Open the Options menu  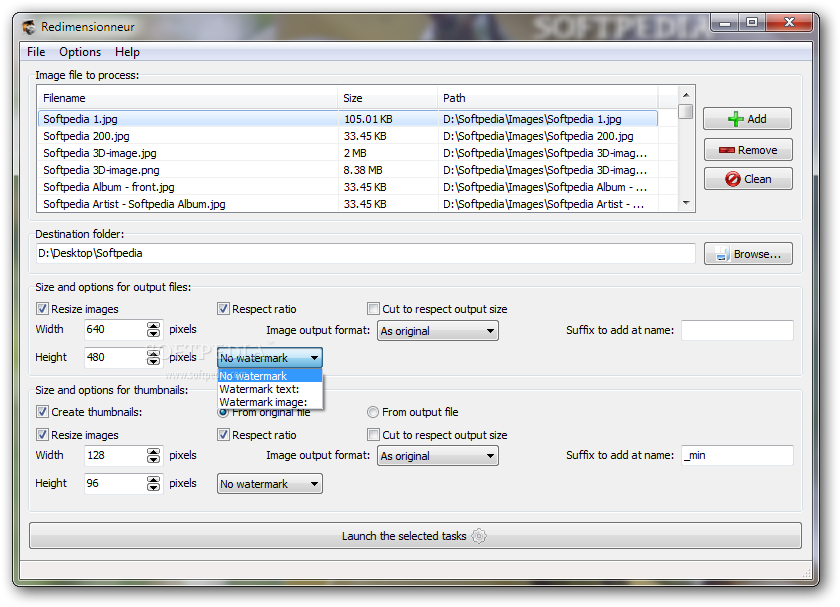coord(80,52)
